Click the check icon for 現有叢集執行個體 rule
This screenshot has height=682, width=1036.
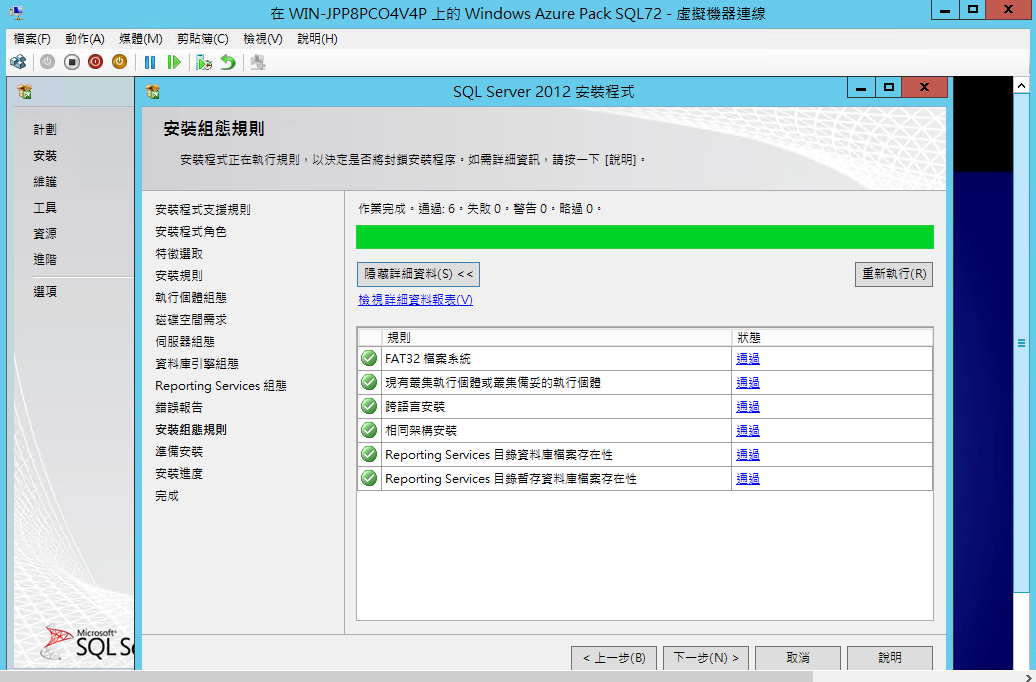[x=369, y=383]
